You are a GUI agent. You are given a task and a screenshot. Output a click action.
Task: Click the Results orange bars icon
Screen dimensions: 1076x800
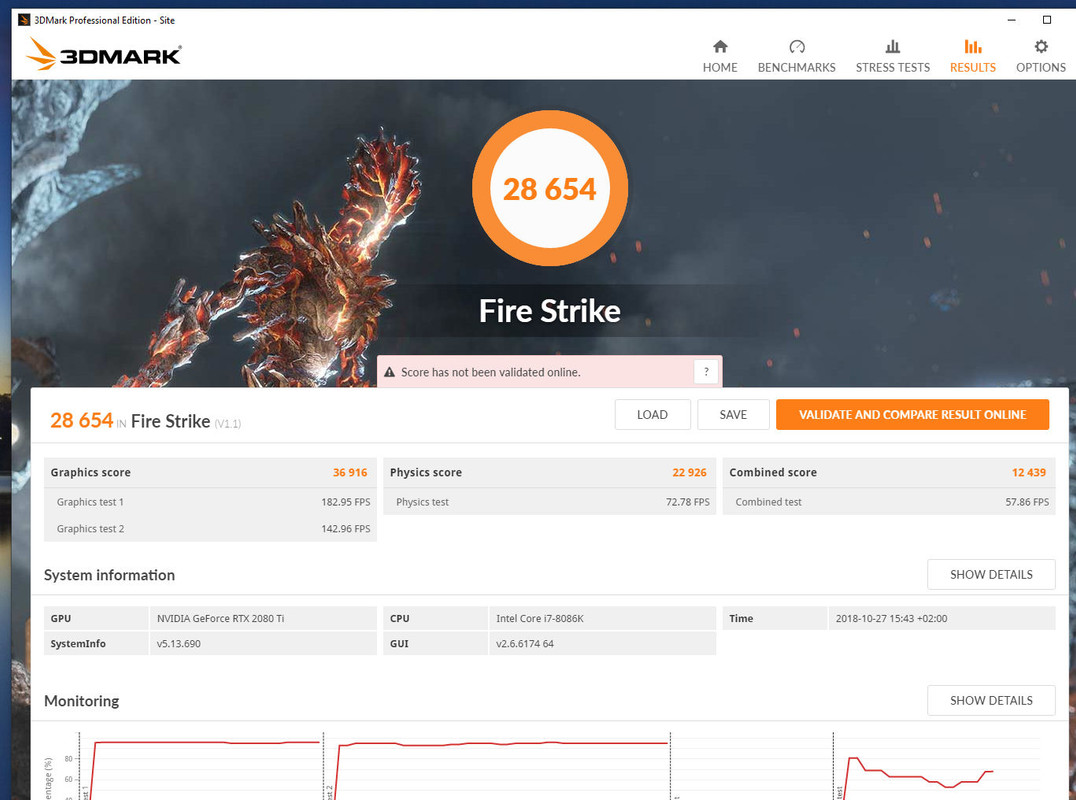pos(972,47)
